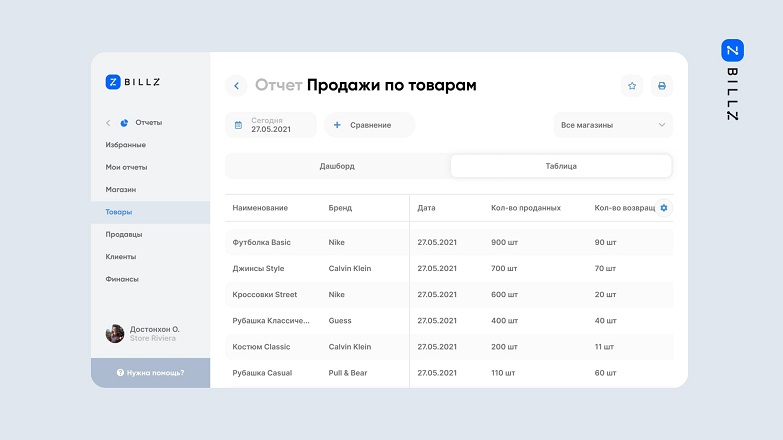Click the BILLZ logo in sidebar

pyautogui.click(x=133, y=82)
